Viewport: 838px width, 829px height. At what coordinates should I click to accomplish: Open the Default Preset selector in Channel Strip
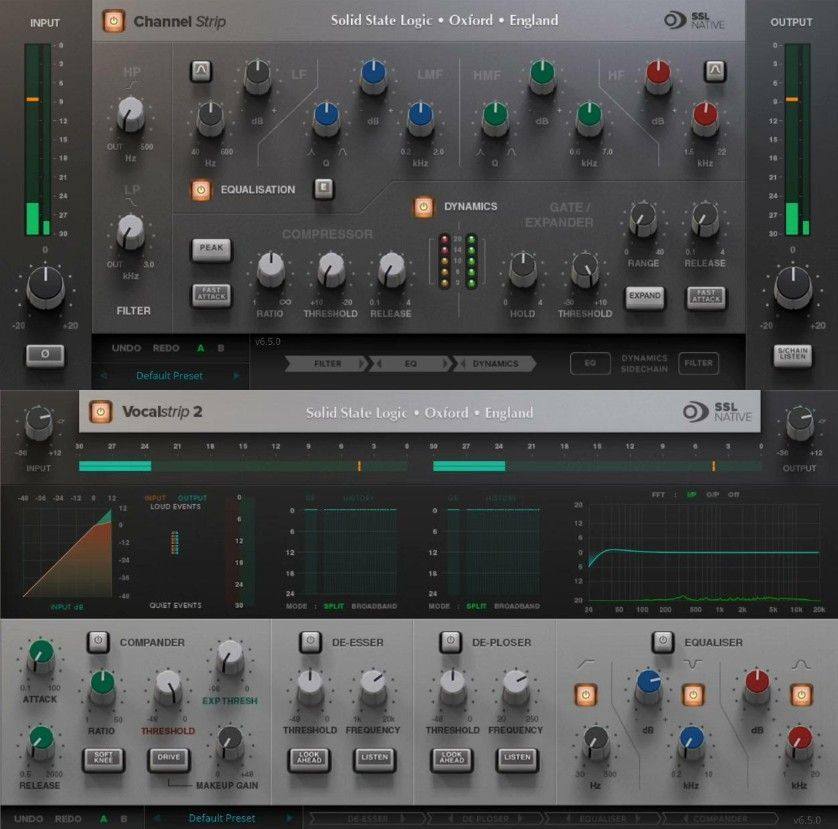point(170,377)
